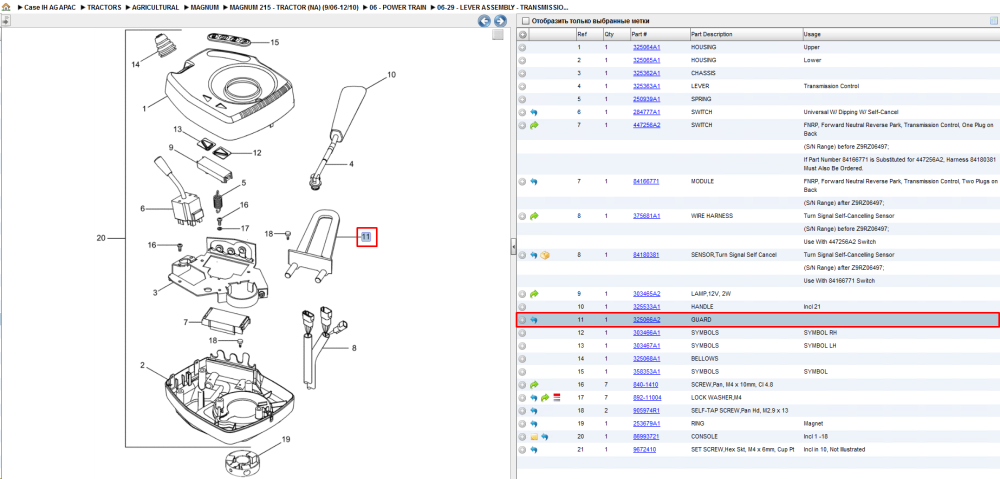Open the tool panel icon at toolbar's left
The image size is (1000, 479).
click(5, 20)
